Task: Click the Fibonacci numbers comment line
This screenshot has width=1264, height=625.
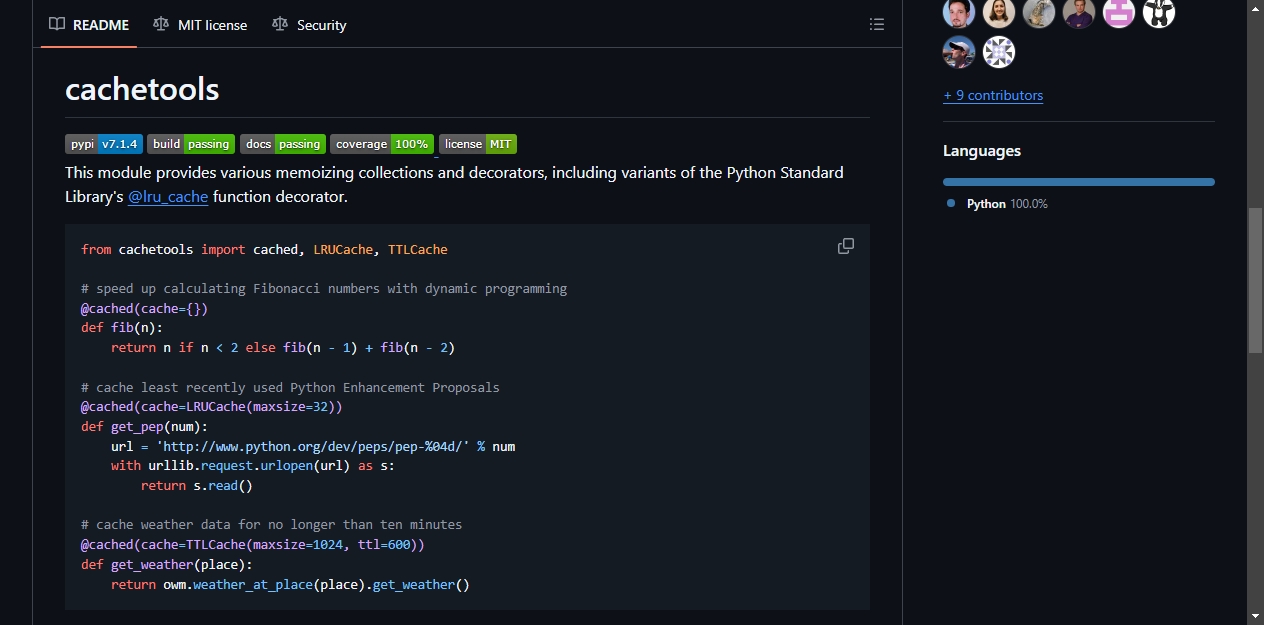Action: 324,289
